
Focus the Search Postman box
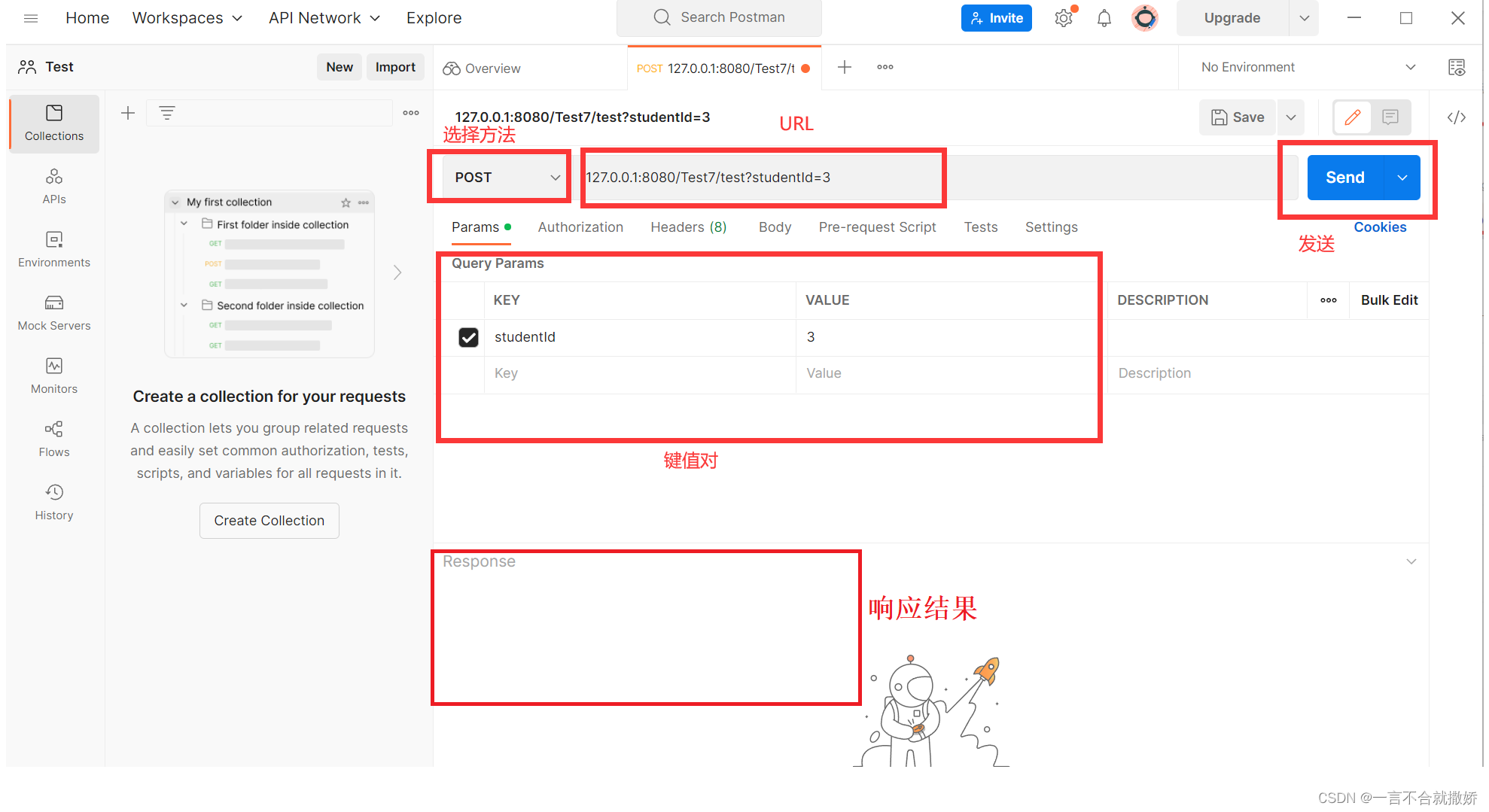719,17
